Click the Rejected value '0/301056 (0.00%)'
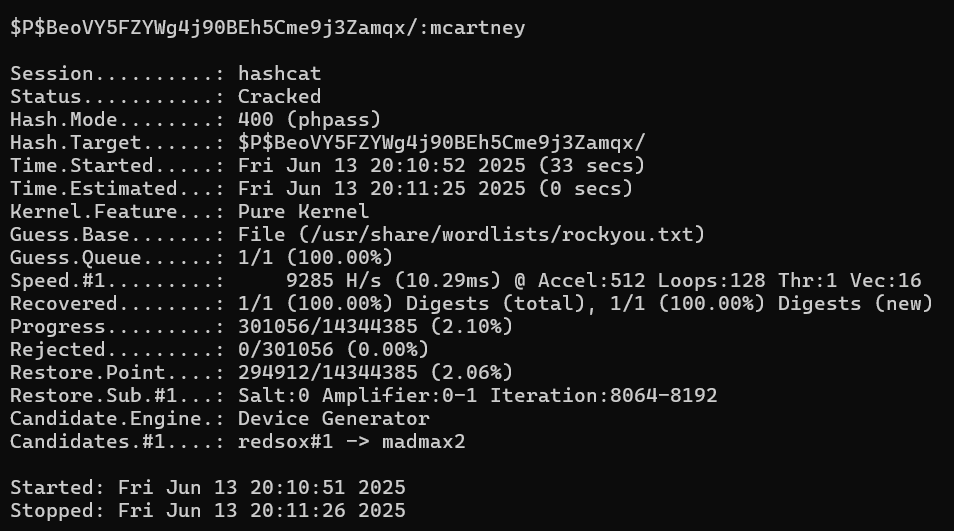The height and width of the screenshot is (531, 954). 333,350
